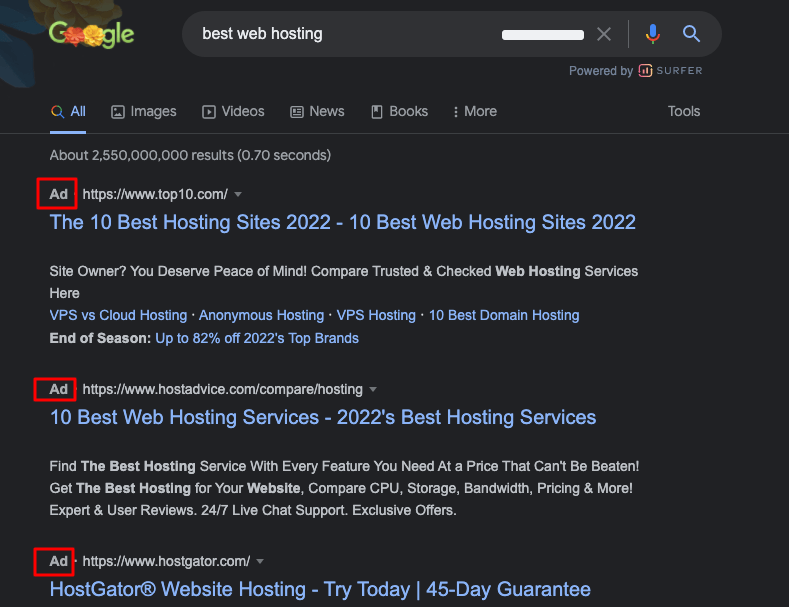Click the News tab newspaper icon
The image size is (789, 607).
tap(297, 112)
